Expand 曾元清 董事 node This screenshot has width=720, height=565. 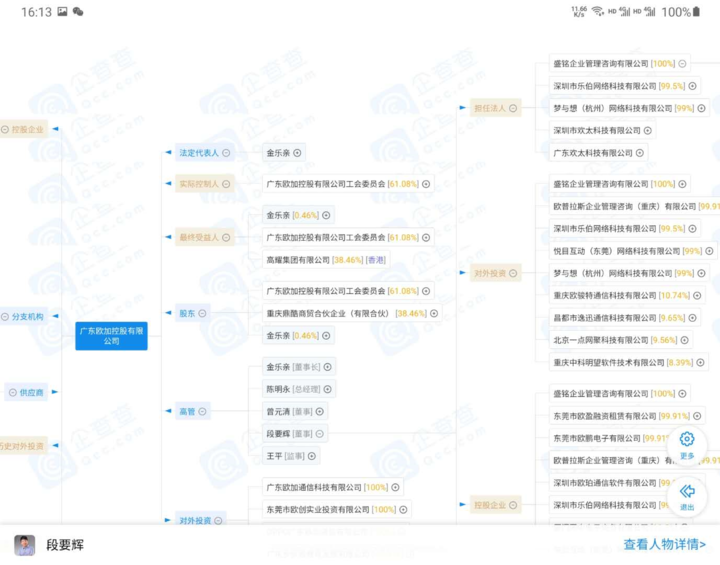point(320,412)
